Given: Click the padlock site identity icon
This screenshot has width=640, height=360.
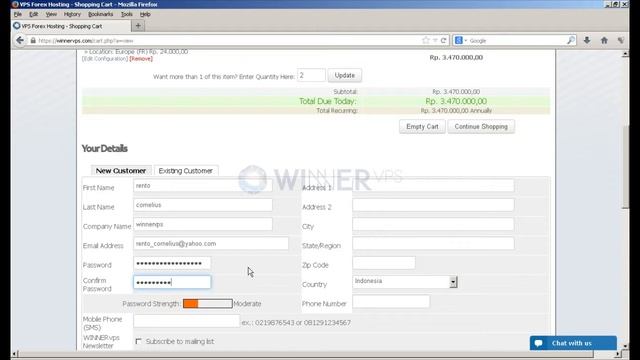Looking at the screenshot, I should 33,40.
